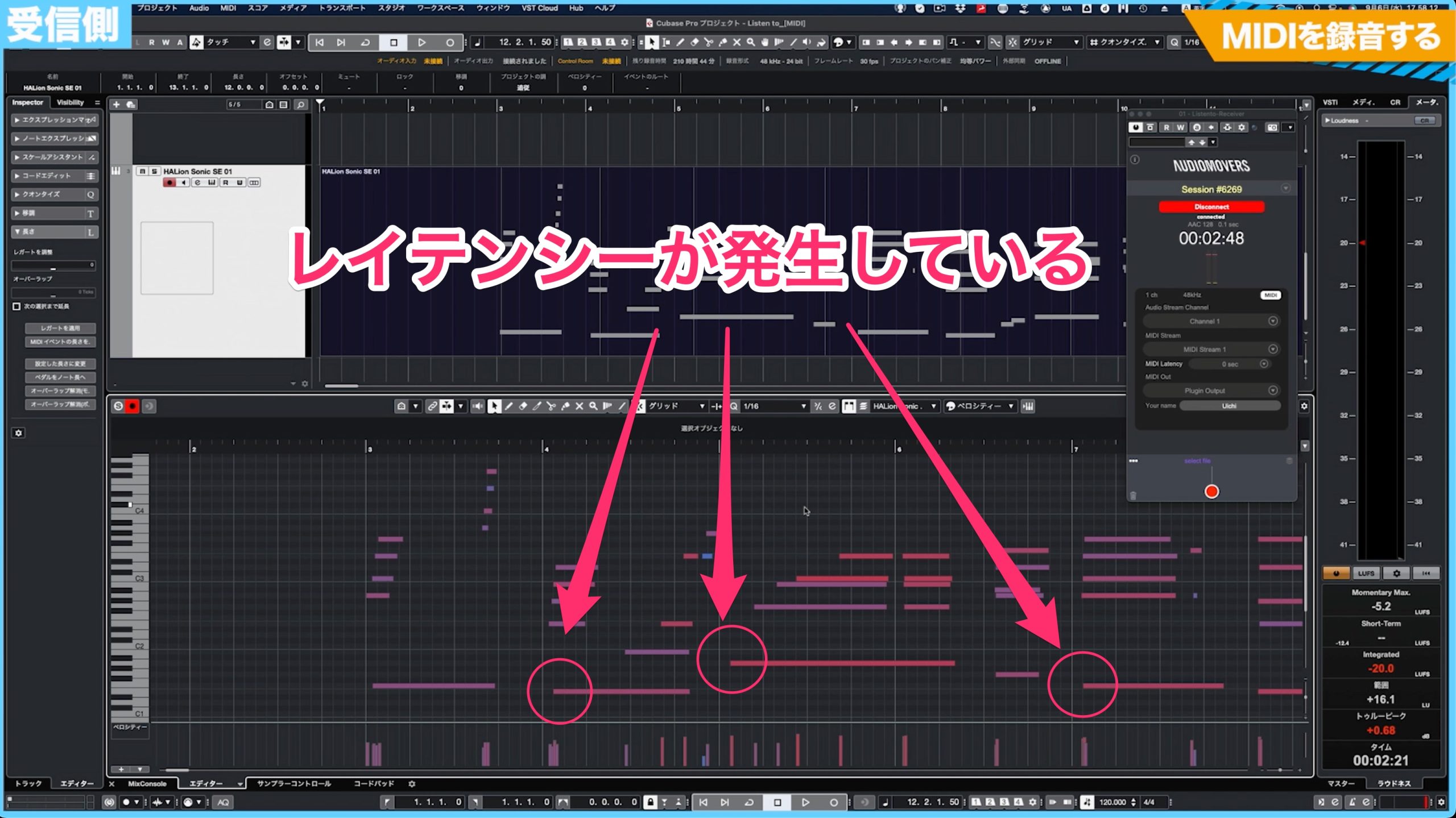Click the red Disconnect button in Audiomovers
Screen dimensions: 1456x818
click(1211, 206)
